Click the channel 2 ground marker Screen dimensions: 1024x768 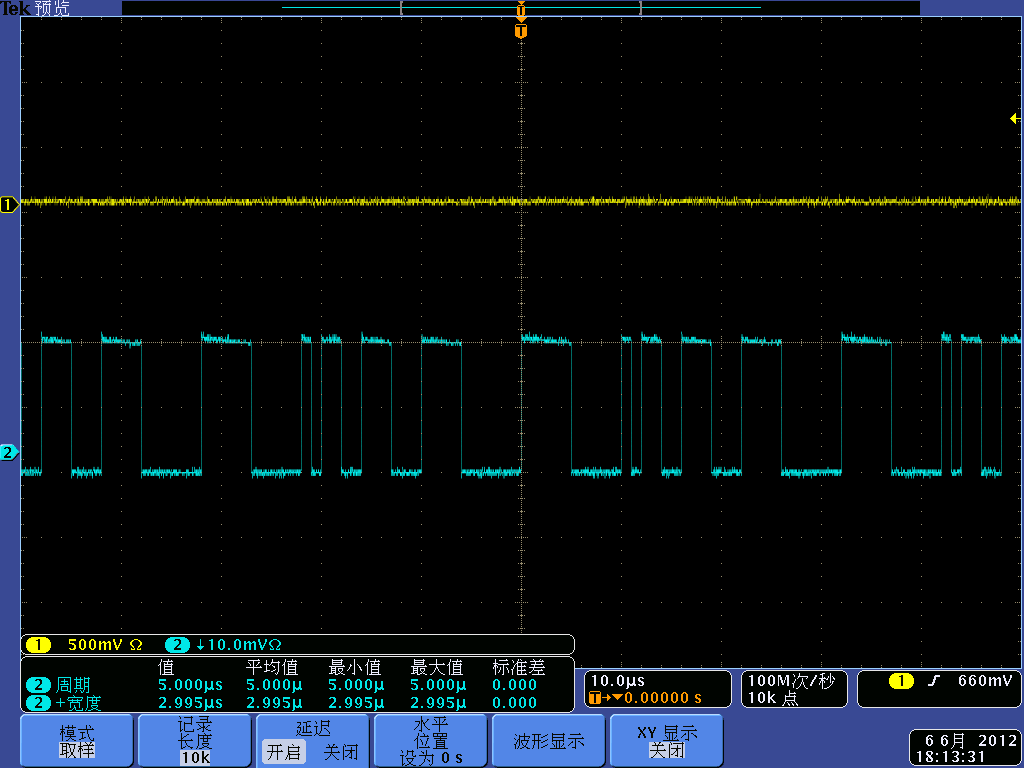(x=9, y=453)
